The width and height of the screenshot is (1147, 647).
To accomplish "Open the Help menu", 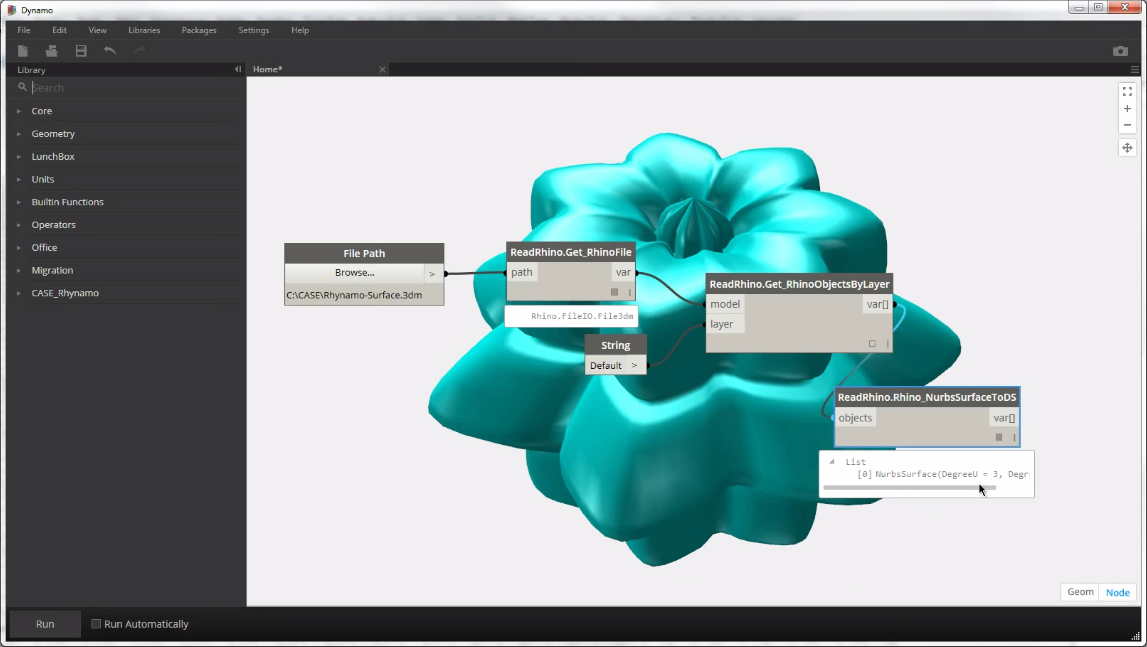I will pos(300,30).
